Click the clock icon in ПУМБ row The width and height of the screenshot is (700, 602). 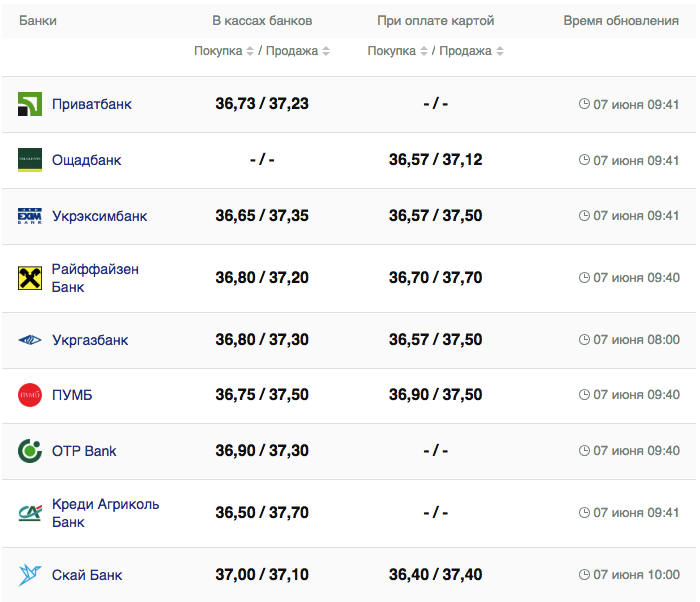coord(585,395)
